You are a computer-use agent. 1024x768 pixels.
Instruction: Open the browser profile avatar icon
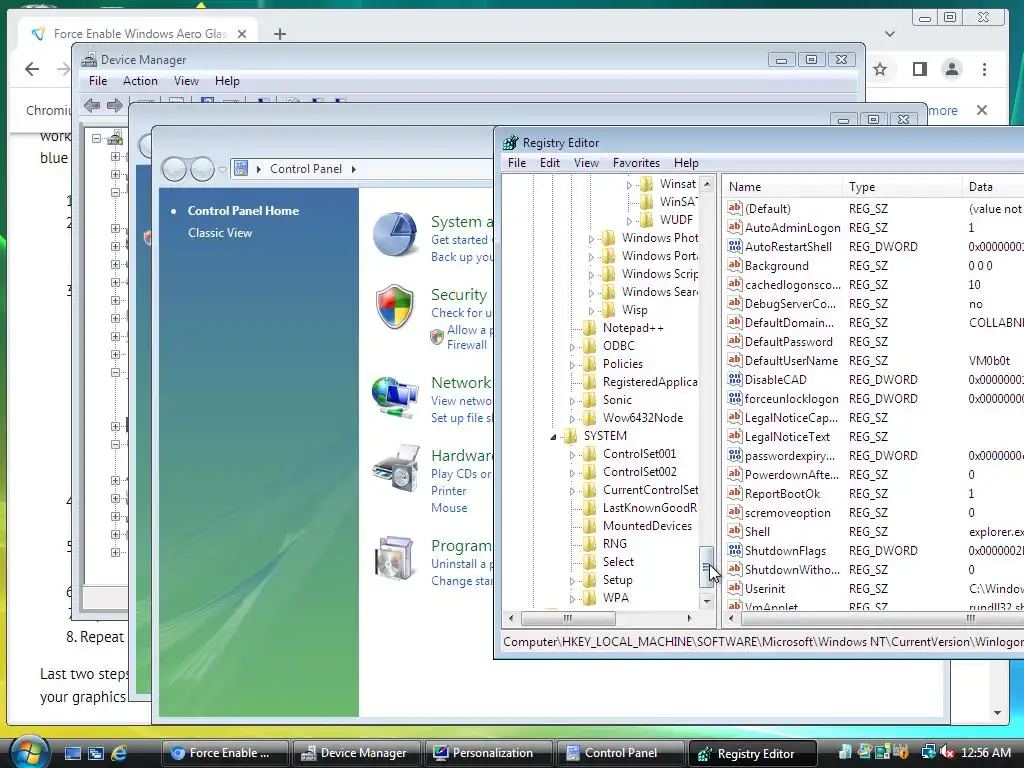(x=952, y=69)
